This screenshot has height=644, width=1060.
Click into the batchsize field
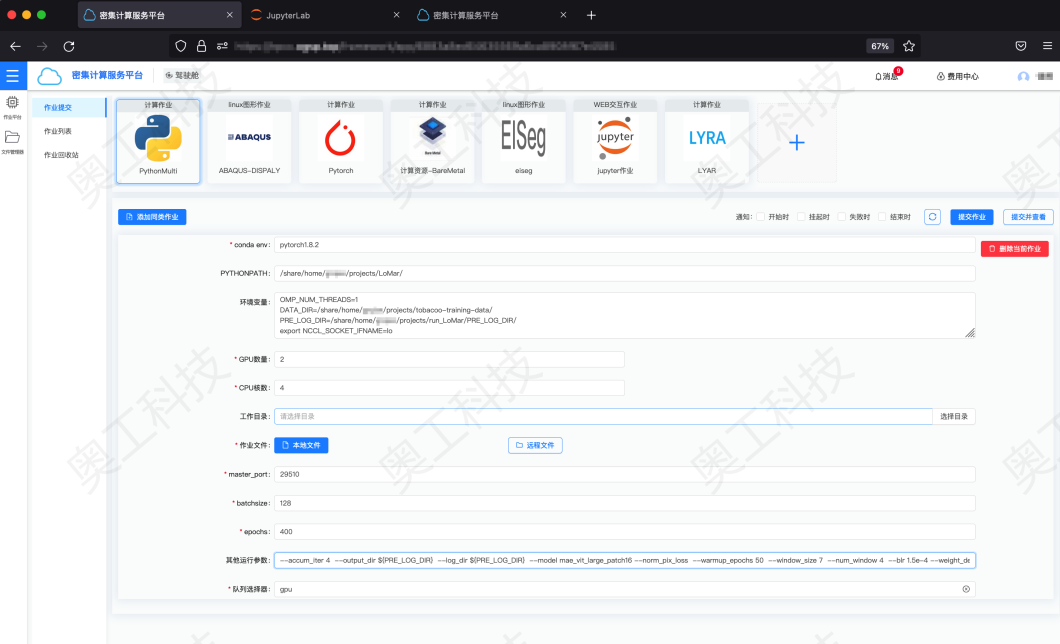coord(625,503)
